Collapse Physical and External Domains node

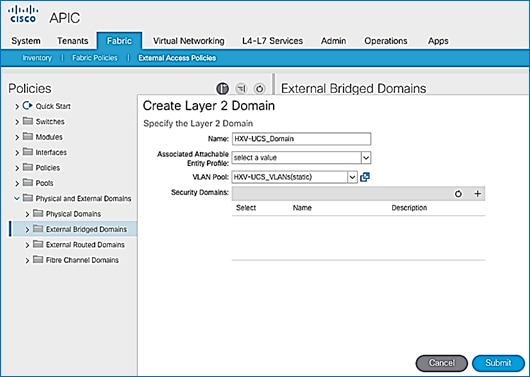point(17,198)
